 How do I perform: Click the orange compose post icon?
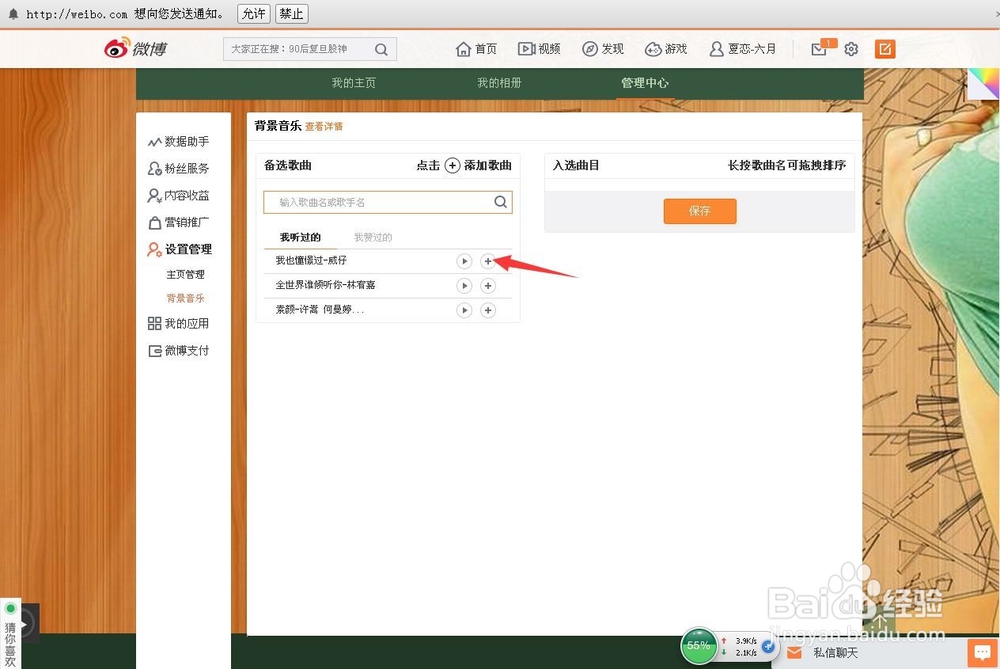(884, 48)
